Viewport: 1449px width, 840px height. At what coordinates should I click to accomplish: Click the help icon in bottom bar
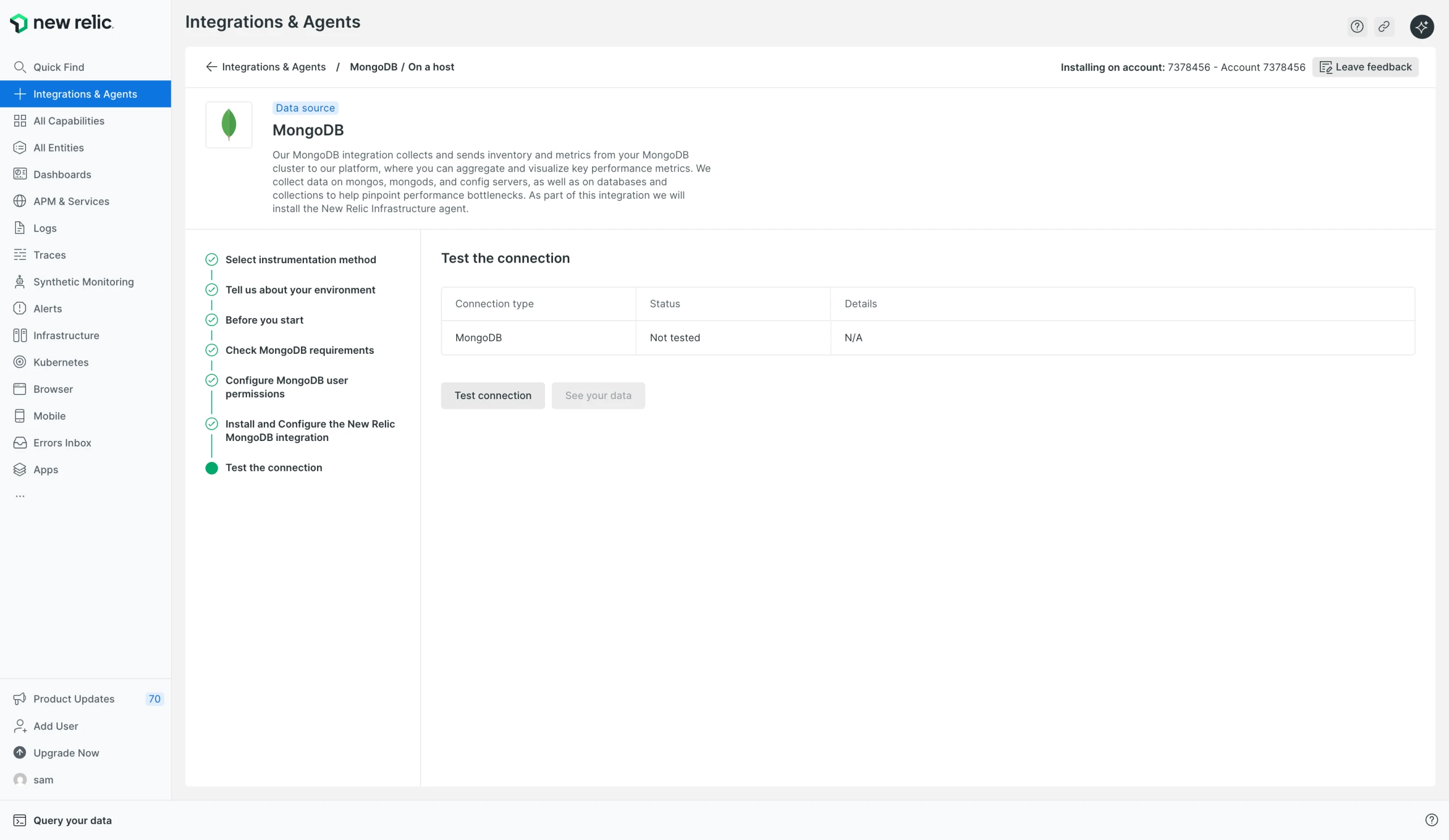(x=1432, y=820)
